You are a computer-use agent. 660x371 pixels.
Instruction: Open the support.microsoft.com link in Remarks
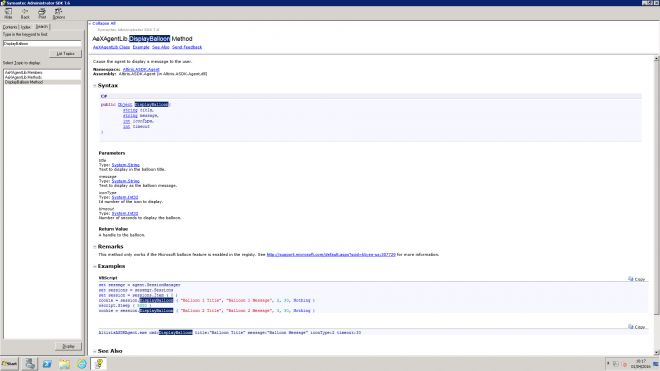pos(331,255)
